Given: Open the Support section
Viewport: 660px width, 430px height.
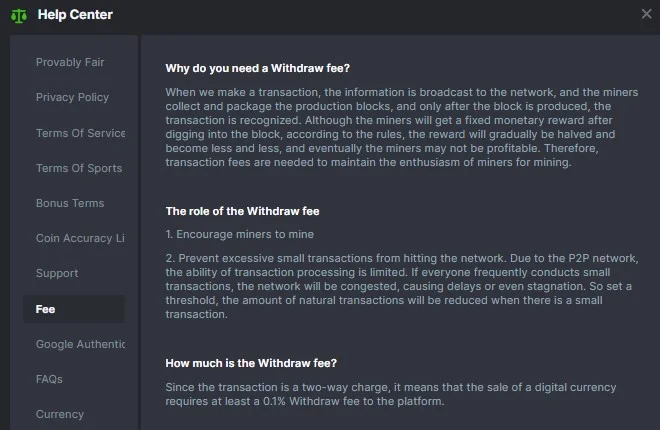Looking at the screenshot, I should [57, 273].
